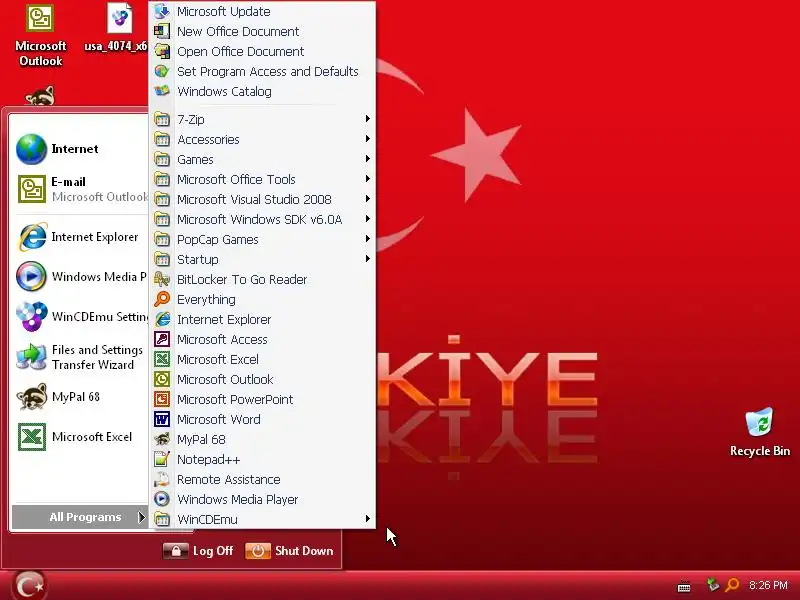Expand the Microsoft Office Tools submenu arrow
The image size is (800, 600).
point(367,179)
